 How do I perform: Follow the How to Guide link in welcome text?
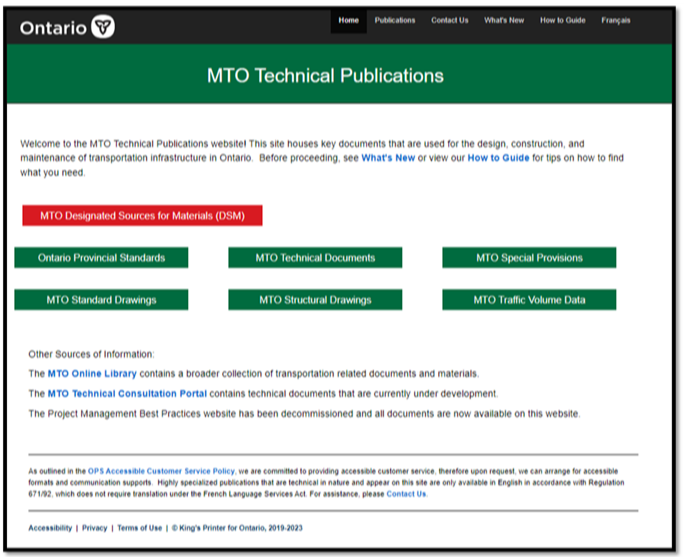click(x=498, y=158)
